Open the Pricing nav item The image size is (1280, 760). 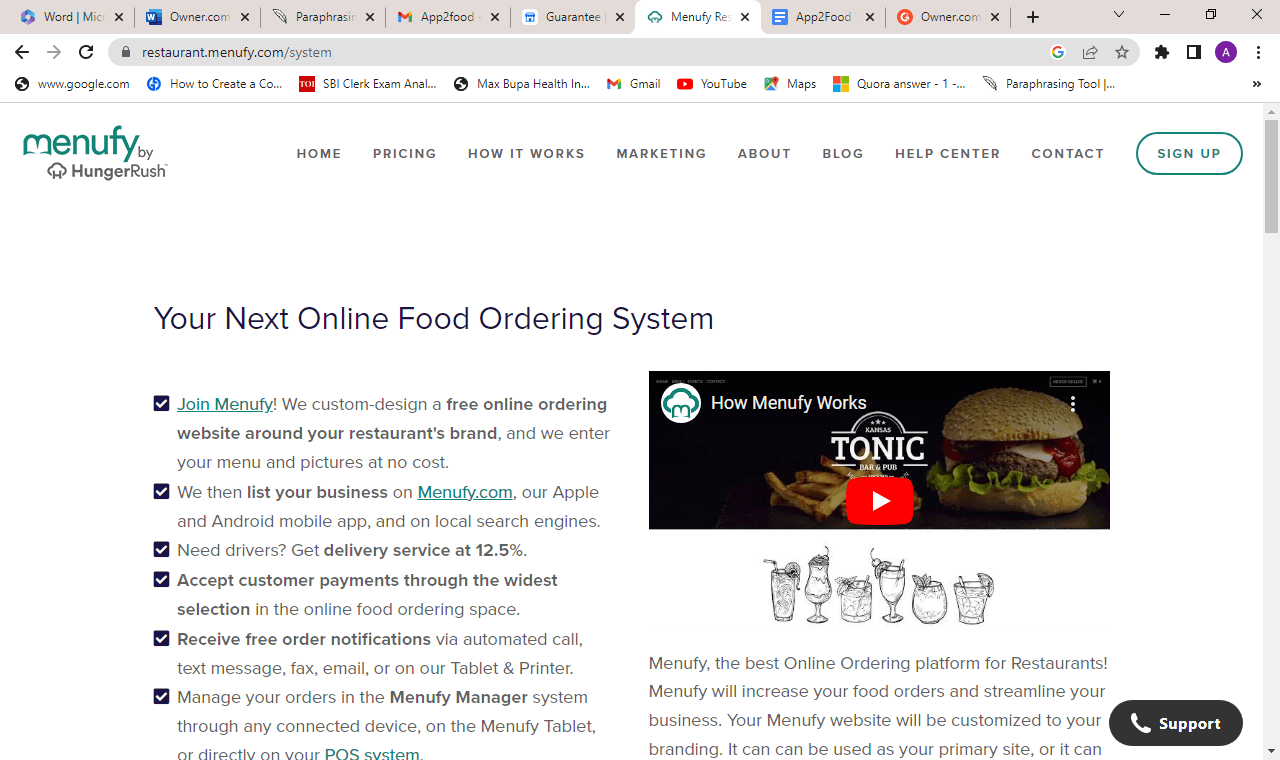405,154
